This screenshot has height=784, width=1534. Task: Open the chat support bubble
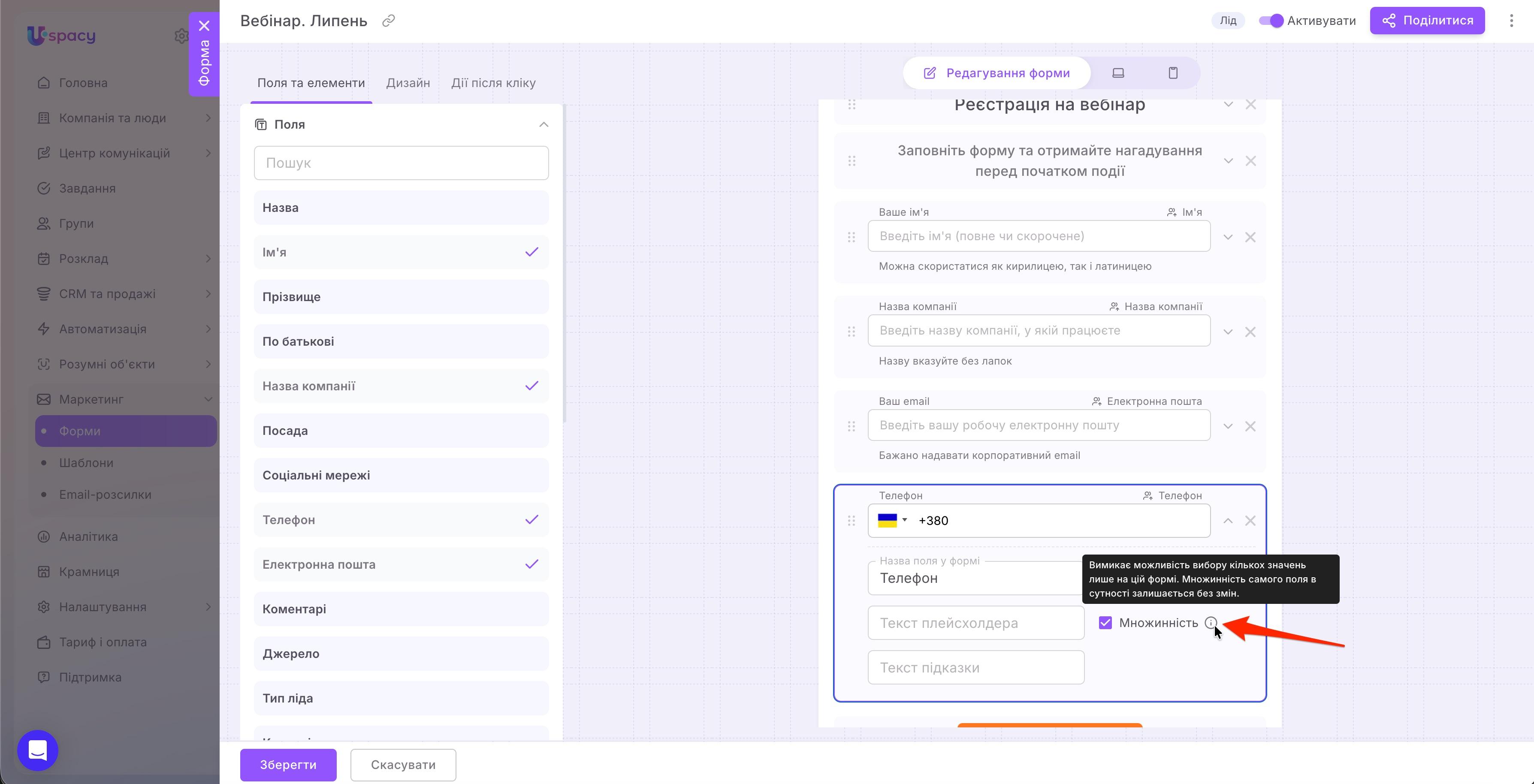[x=37, y=750]
